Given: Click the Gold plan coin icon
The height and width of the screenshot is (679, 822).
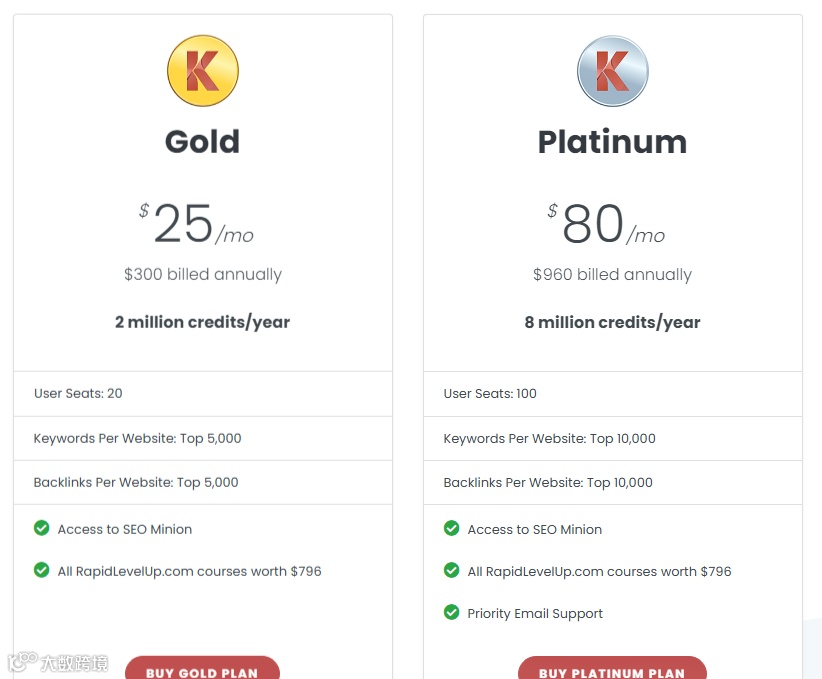Looking at the screenshot, I should (x=203, y=71).
